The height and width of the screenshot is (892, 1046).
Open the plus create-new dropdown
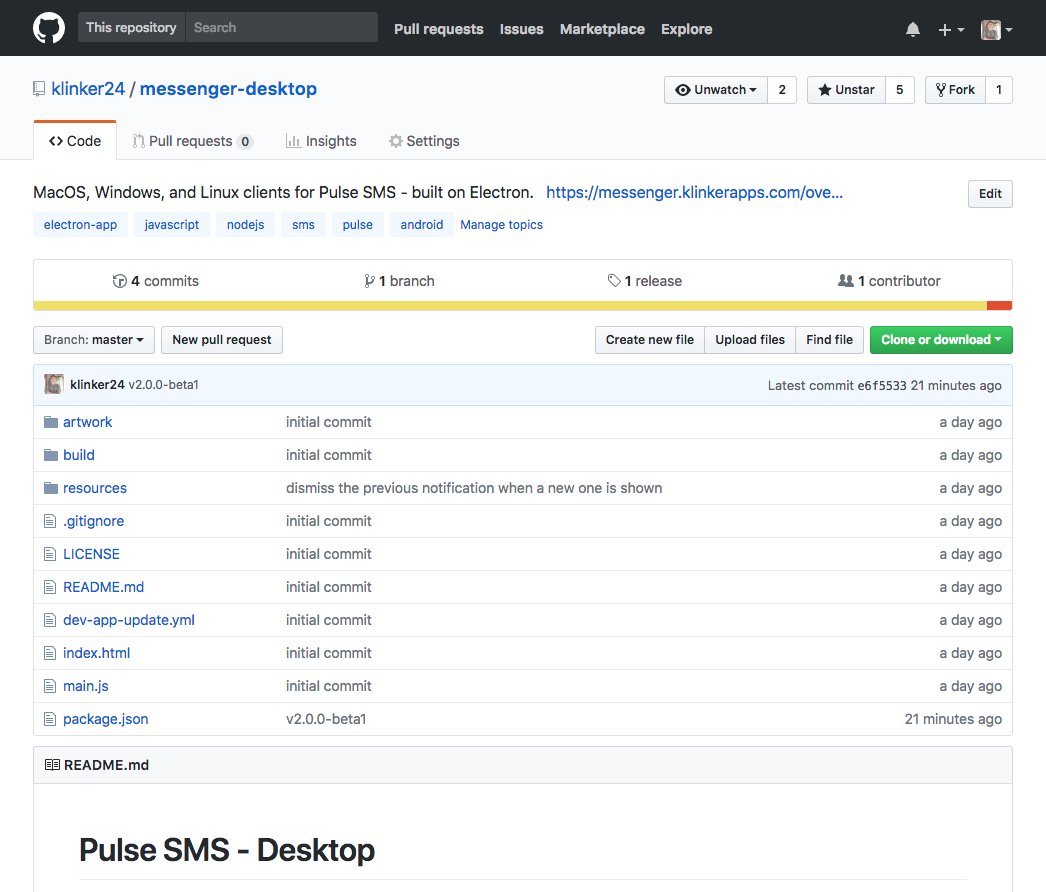point(951,29)
